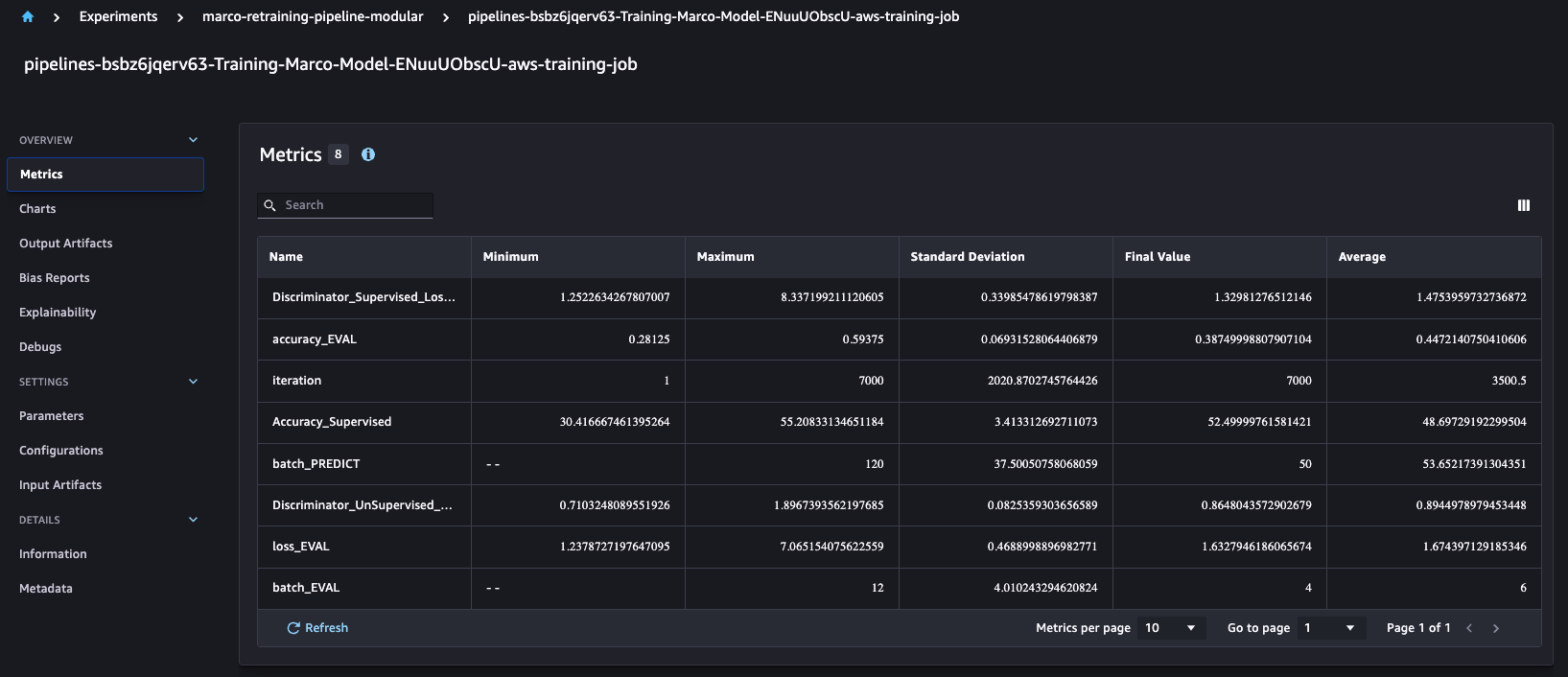
Task: Collapse the Overview section
Action: (x=193, y=140)
